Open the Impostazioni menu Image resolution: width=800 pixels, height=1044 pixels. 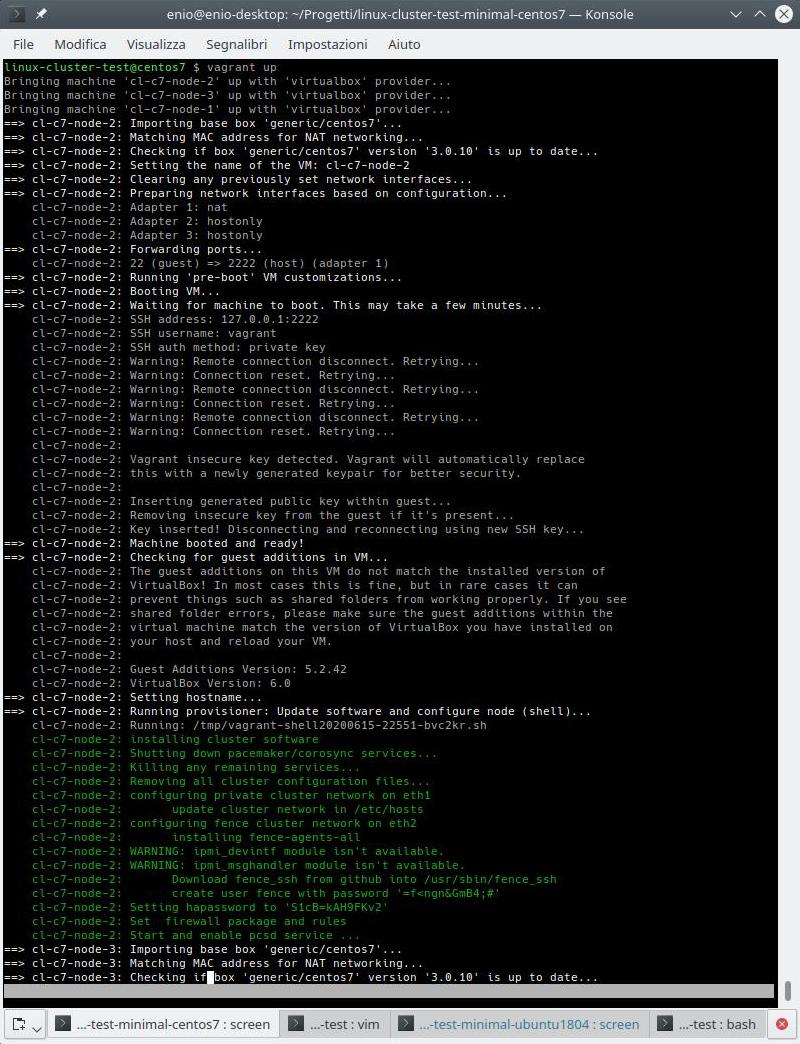[327, 44]
